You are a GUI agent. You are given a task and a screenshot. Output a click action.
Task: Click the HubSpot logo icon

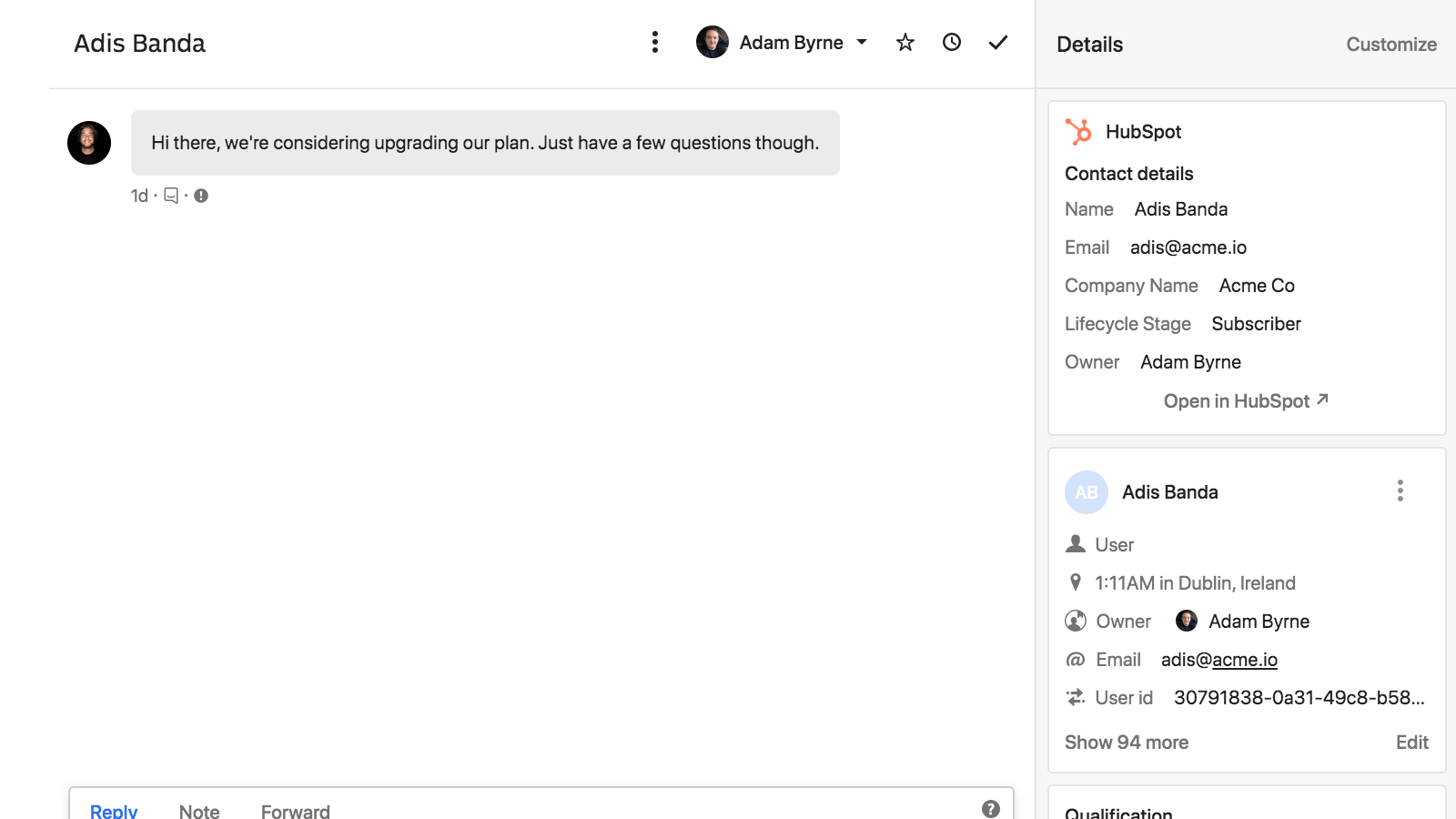(1078, 132)
